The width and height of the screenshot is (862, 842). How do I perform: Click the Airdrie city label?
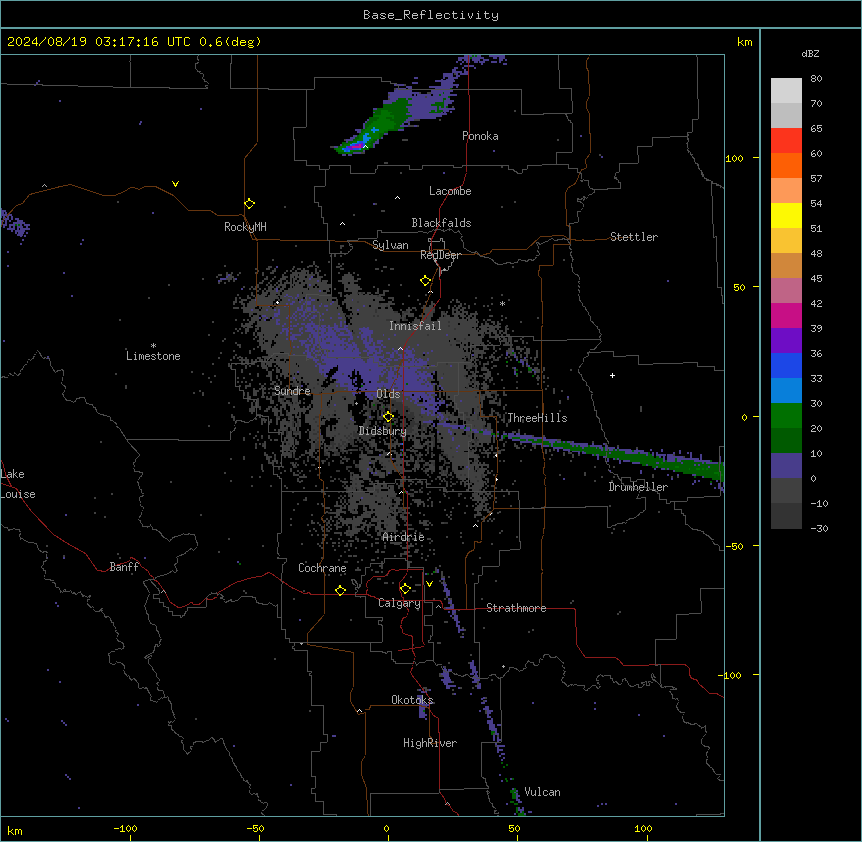tap(403, 537)
